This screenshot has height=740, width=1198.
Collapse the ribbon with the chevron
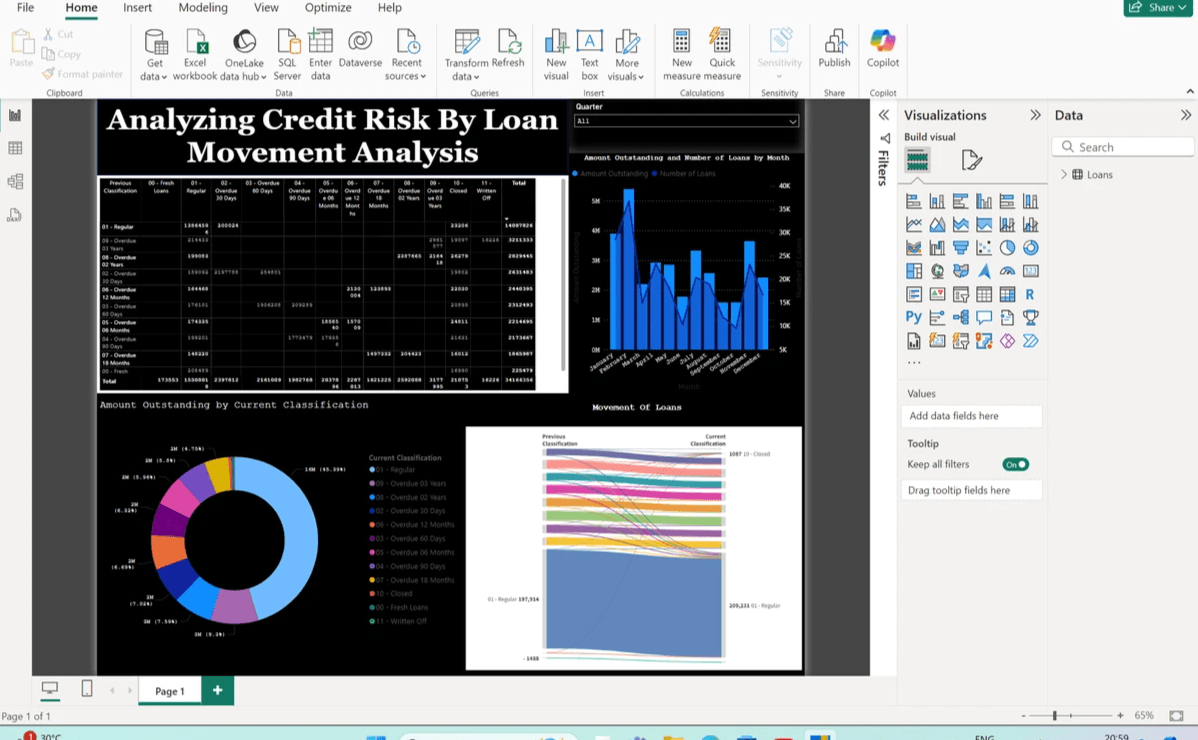point(1190,92)
